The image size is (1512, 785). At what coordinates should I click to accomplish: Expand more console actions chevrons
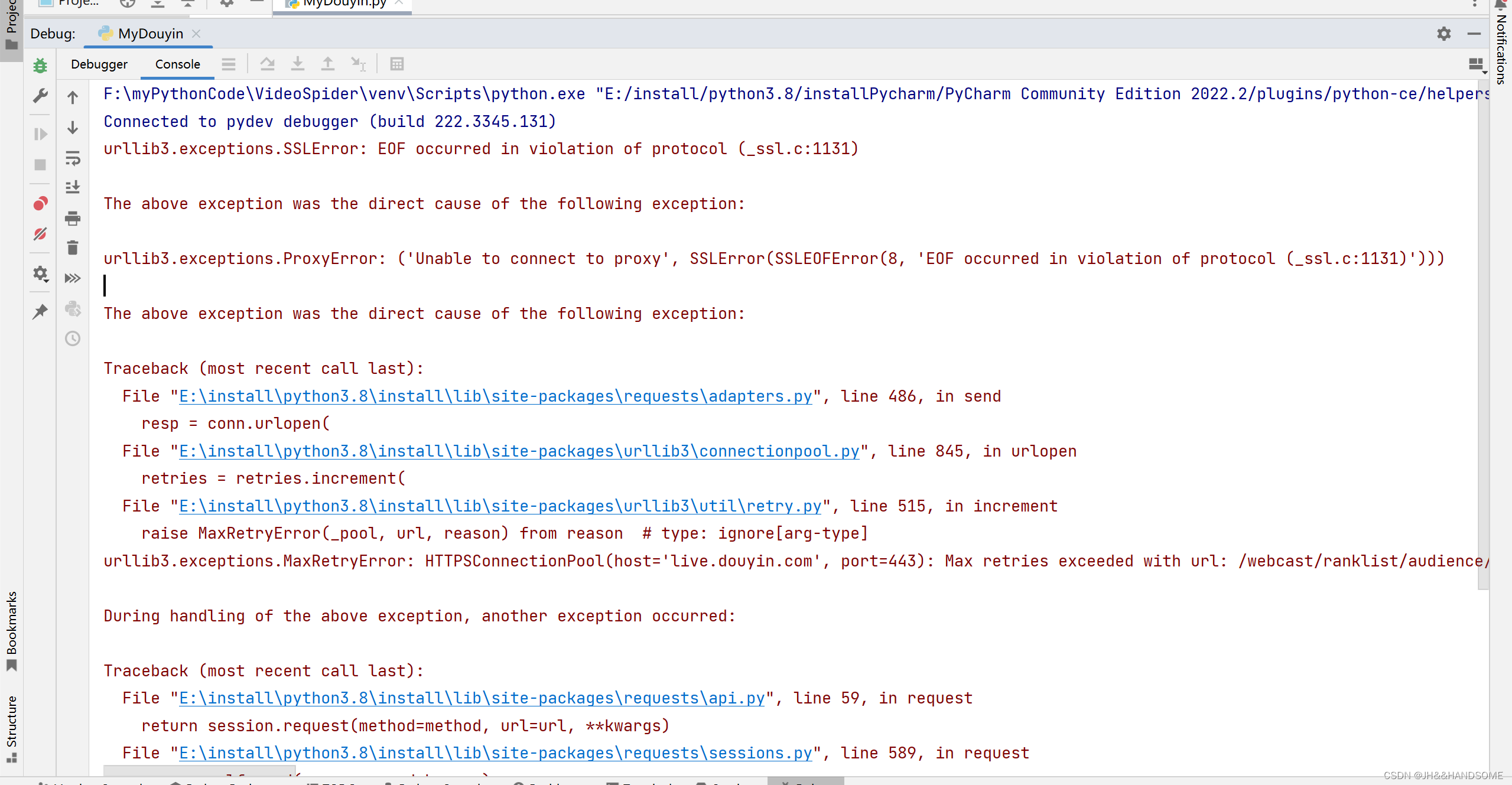tap(73, 278)
